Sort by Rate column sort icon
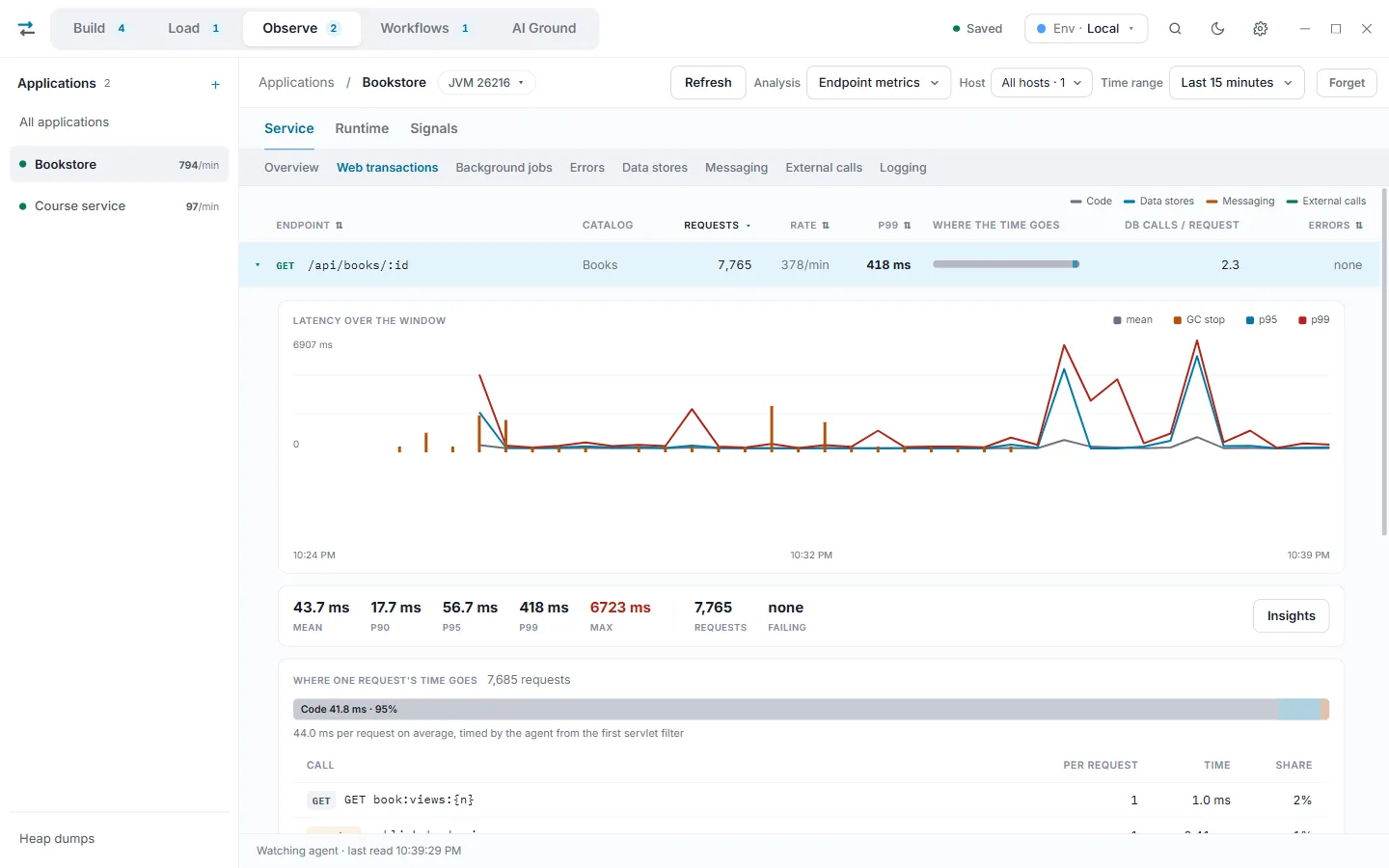Image resolution: width=1389 pixels, height=868 pixels. [826, 226]
